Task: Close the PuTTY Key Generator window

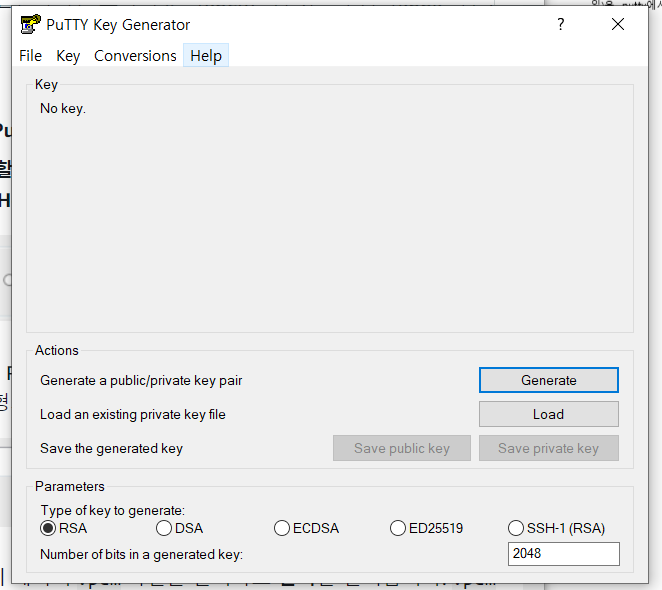Action: coord(618,24)
